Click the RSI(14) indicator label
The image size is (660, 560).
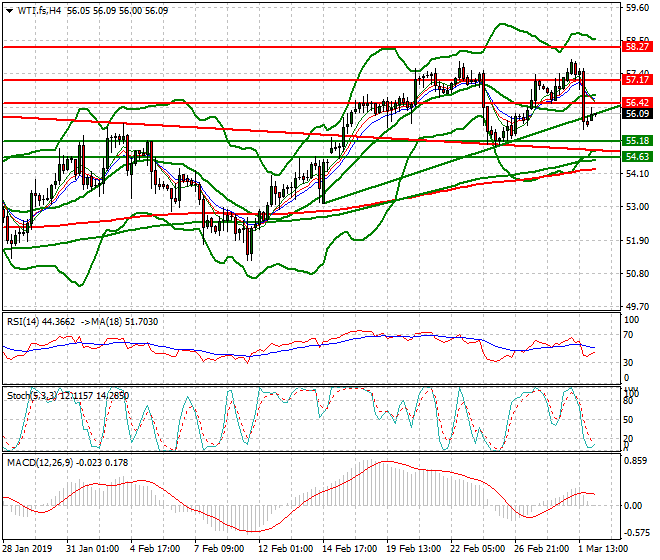(x=23, y=322)
